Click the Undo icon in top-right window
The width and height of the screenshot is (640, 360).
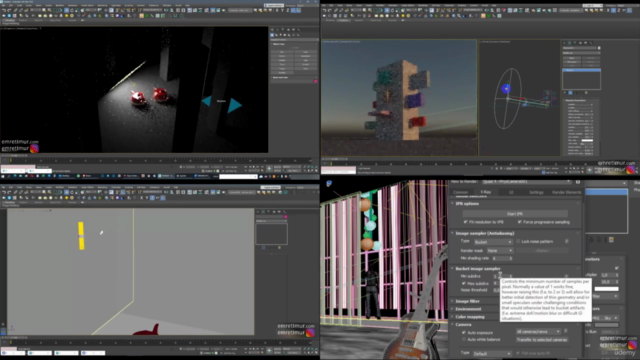pyautogui.click(x=324, y=10)
